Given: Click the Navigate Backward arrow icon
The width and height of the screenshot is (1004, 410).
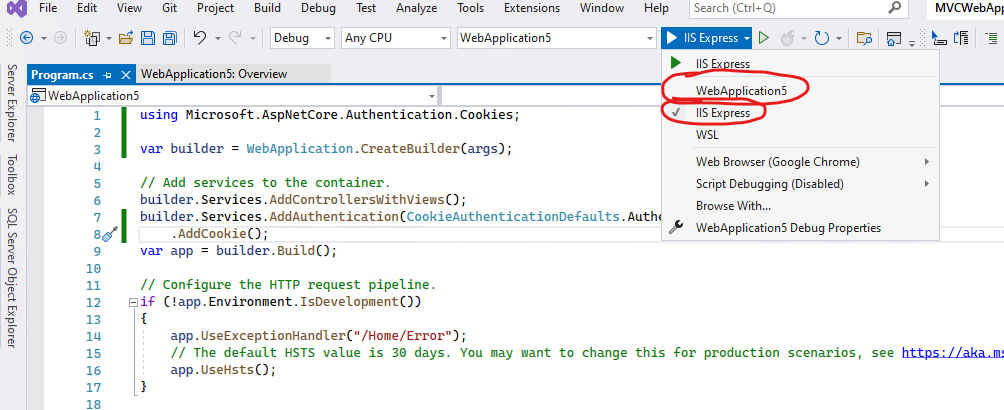Looking at the screenshot, I should tap(27, 38).
